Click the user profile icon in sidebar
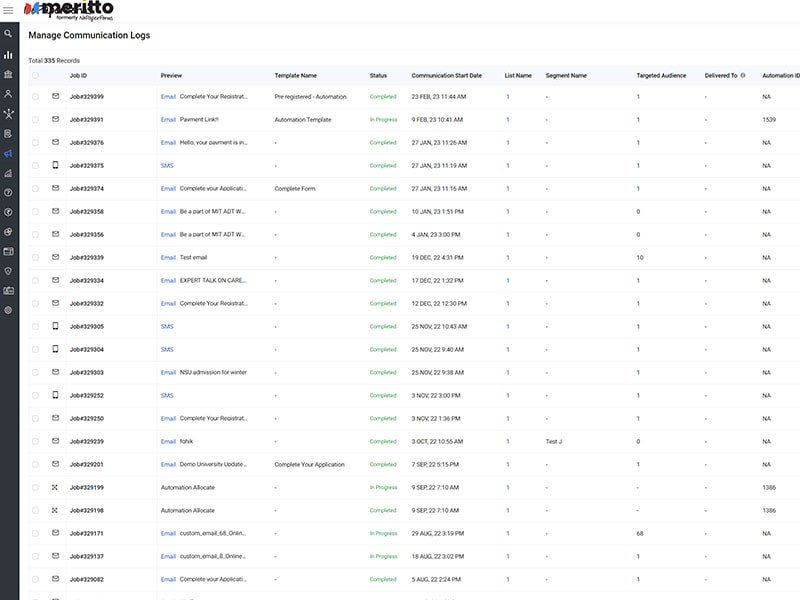This screenshot has width=800, height=600. click(x=8, y=94)
